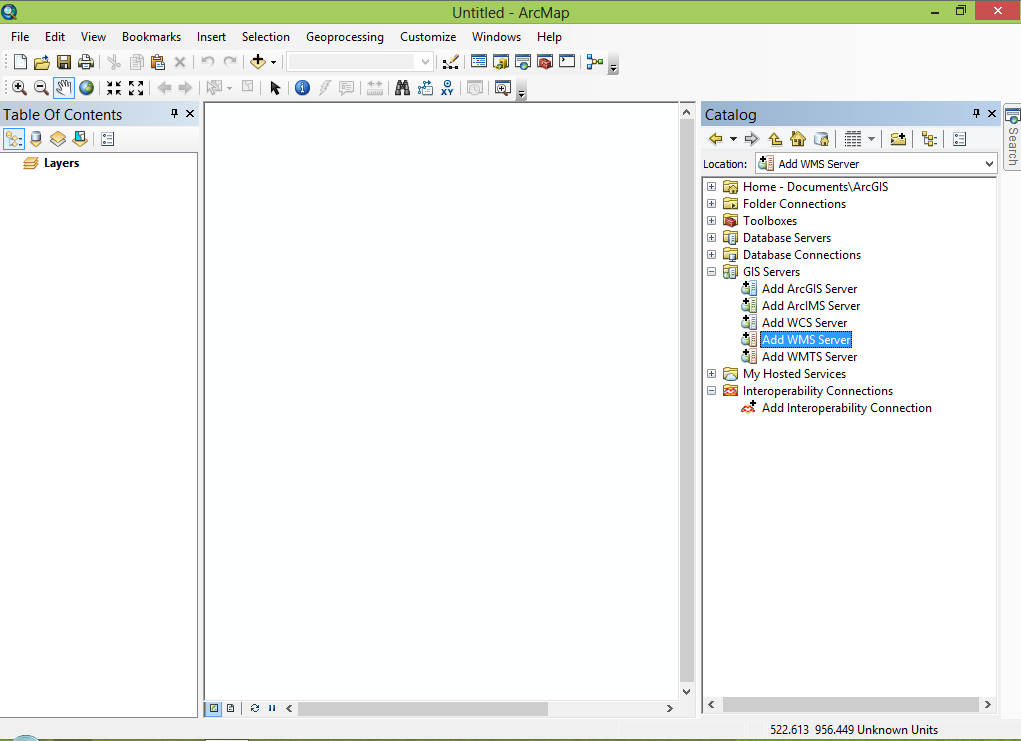Select the Identify tool
Screen dimensions: 1021x741
[x=302, y=88]
